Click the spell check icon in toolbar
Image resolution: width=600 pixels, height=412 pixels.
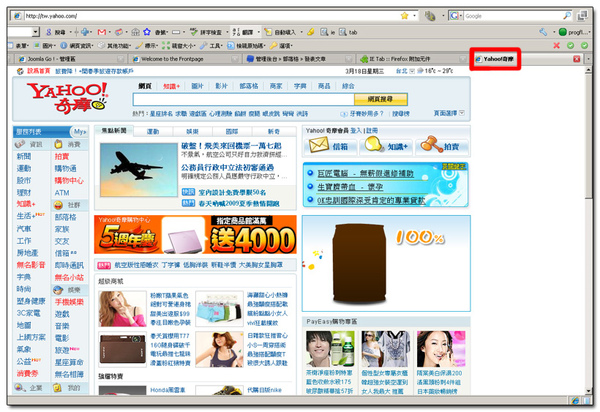point(194,32)
